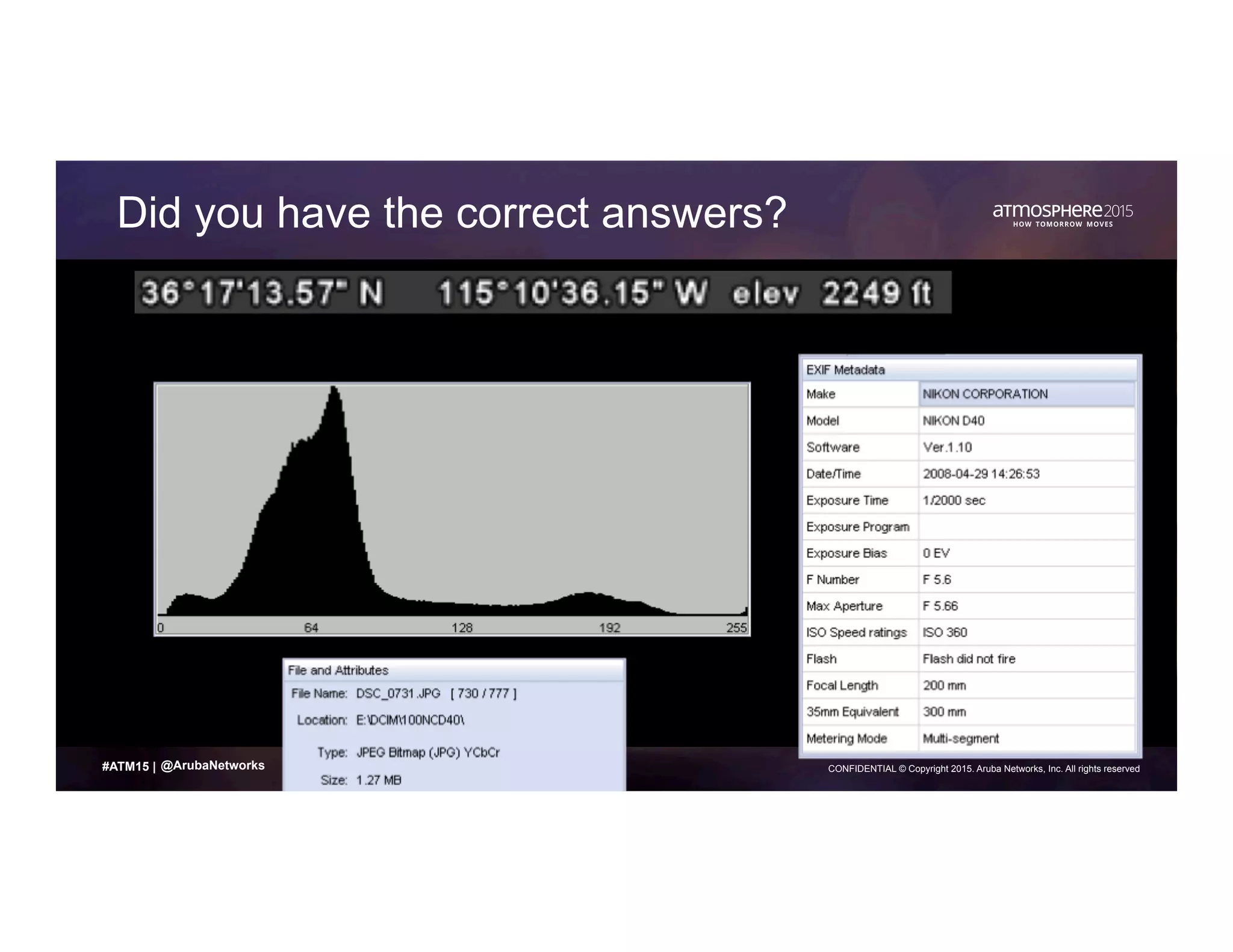Image resolution: width=1233 pixels, height=952 pixels.
Task: Click the image counter [ 730 / 777 ]
Action: (483, 693)
